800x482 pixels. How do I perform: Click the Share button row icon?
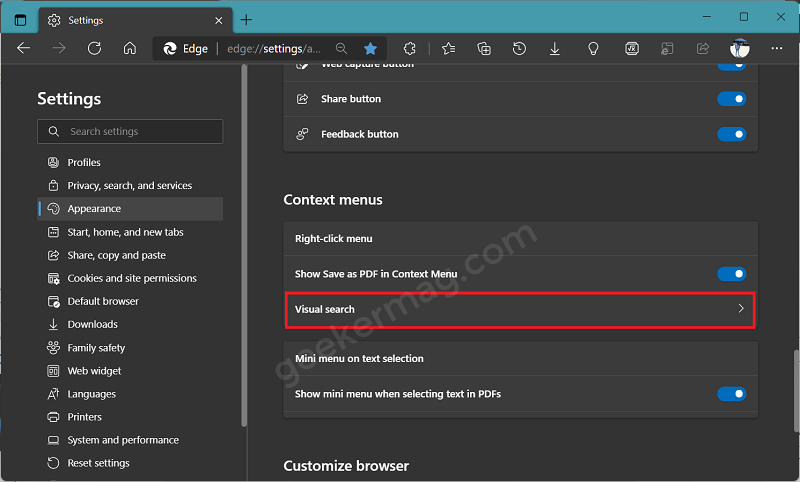click(x=303, y=99)
